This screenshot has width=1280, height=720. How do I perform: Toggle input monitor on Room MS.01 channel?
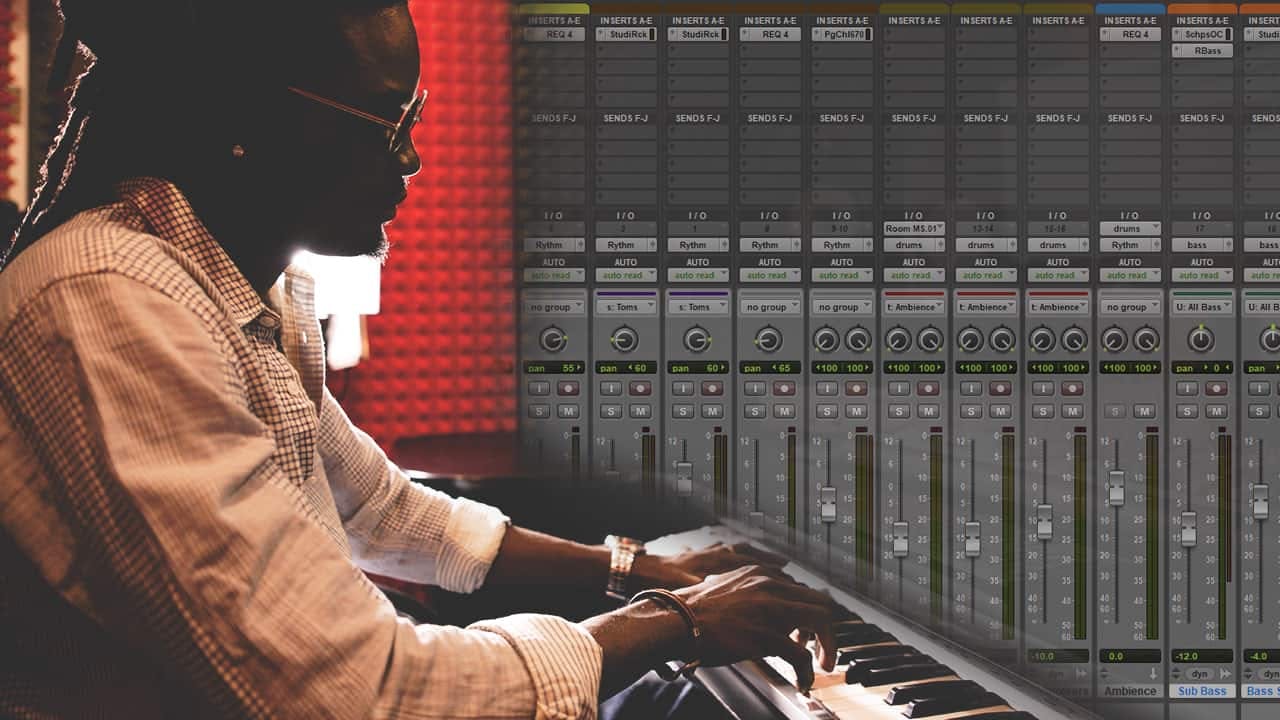[899, 388]
